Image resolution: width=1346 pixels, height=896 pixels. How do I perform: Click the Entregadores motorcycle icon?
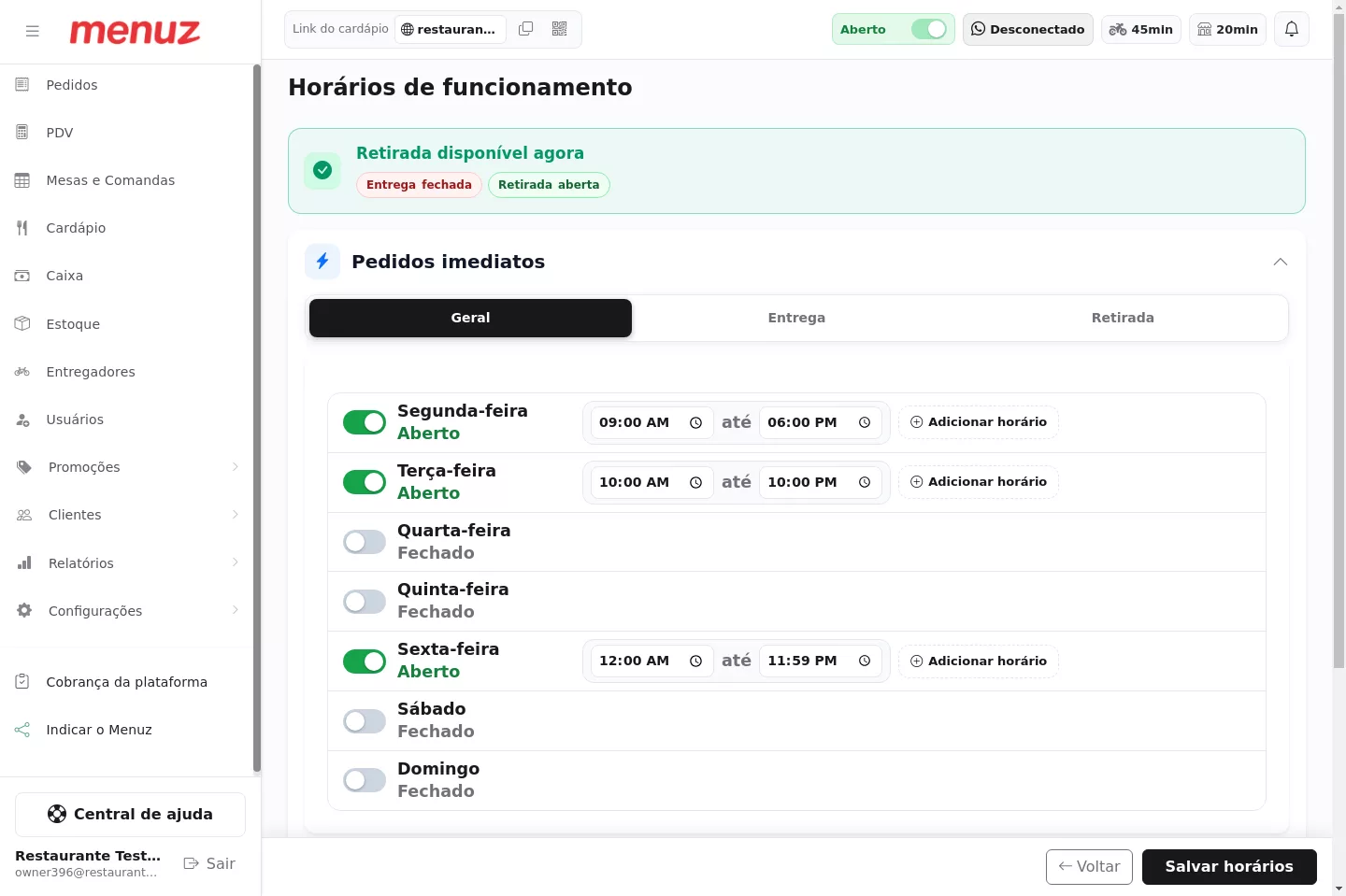(22, 372)
